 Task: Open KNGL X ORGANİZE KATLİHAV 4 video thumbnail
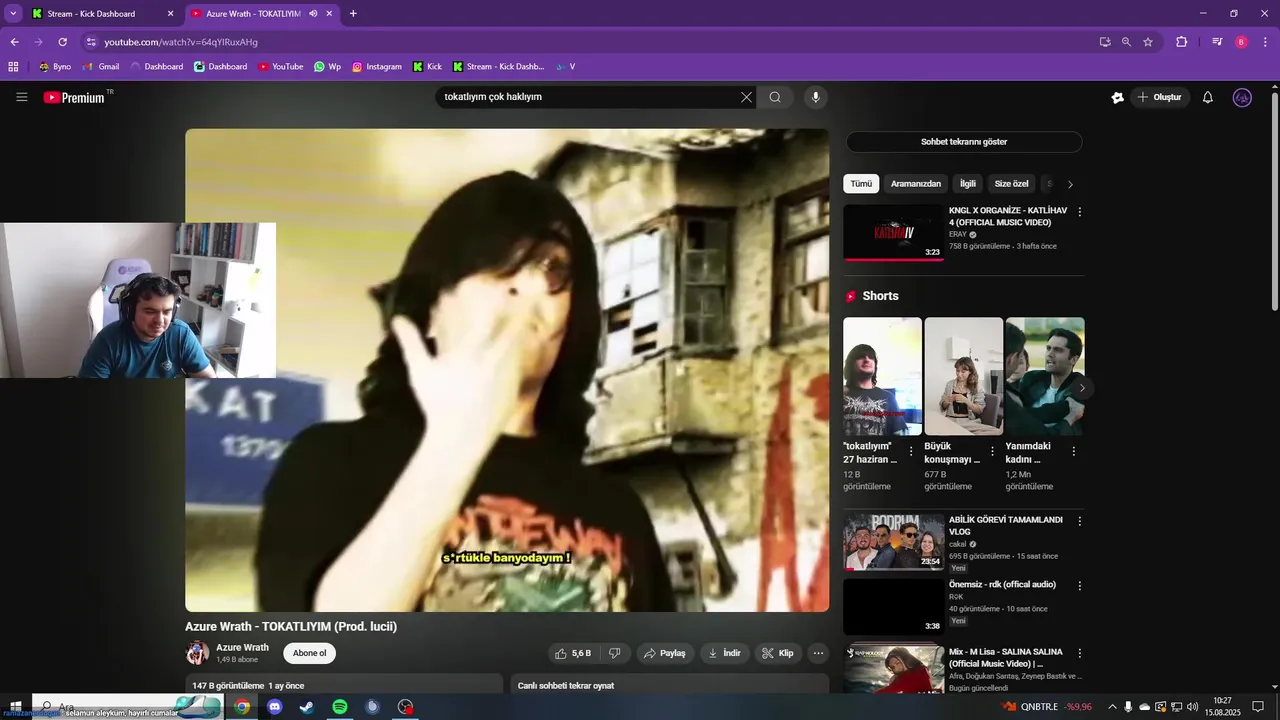click(893, 233)
